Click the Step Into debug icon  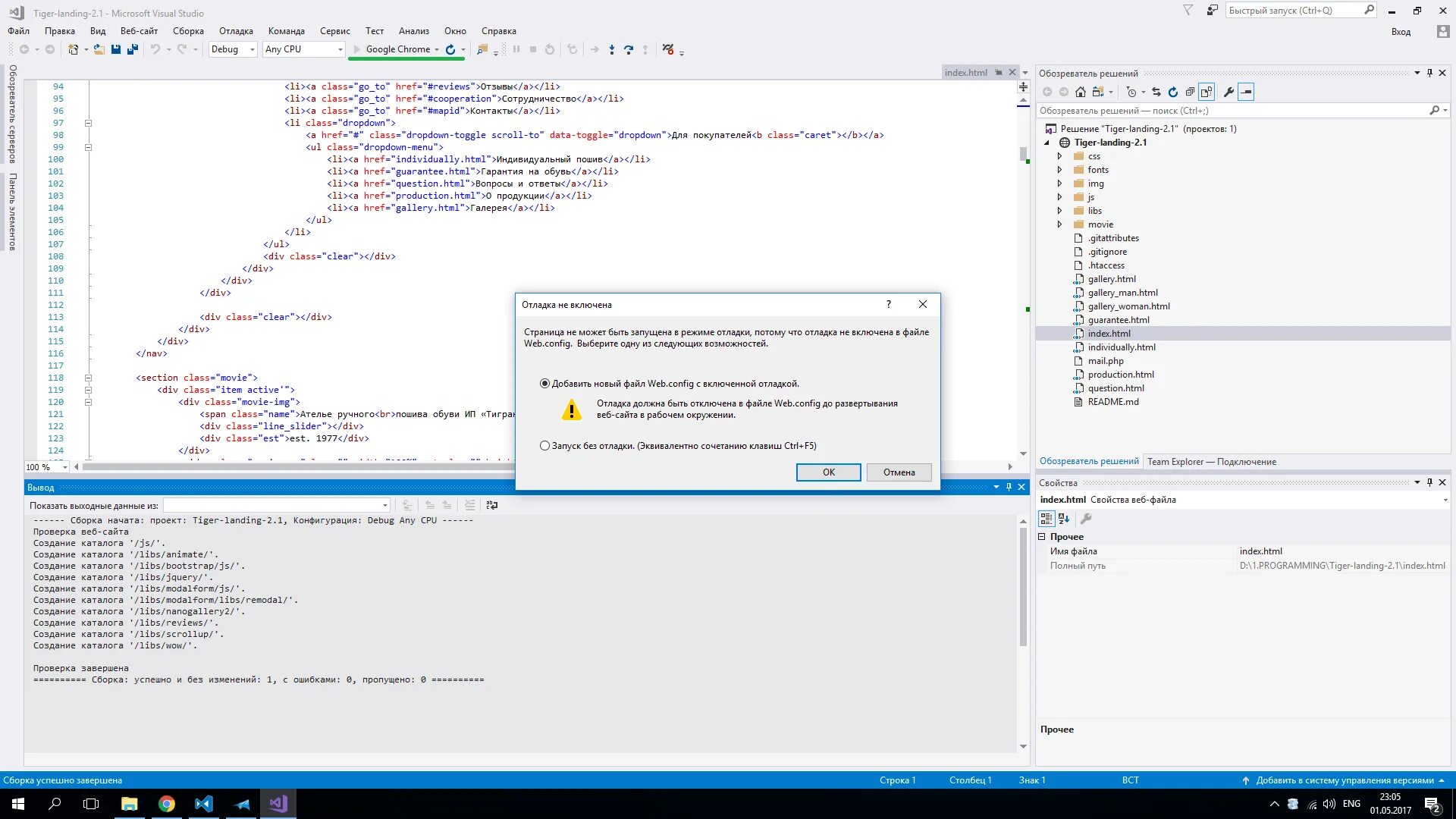click(x=612, y=49)
